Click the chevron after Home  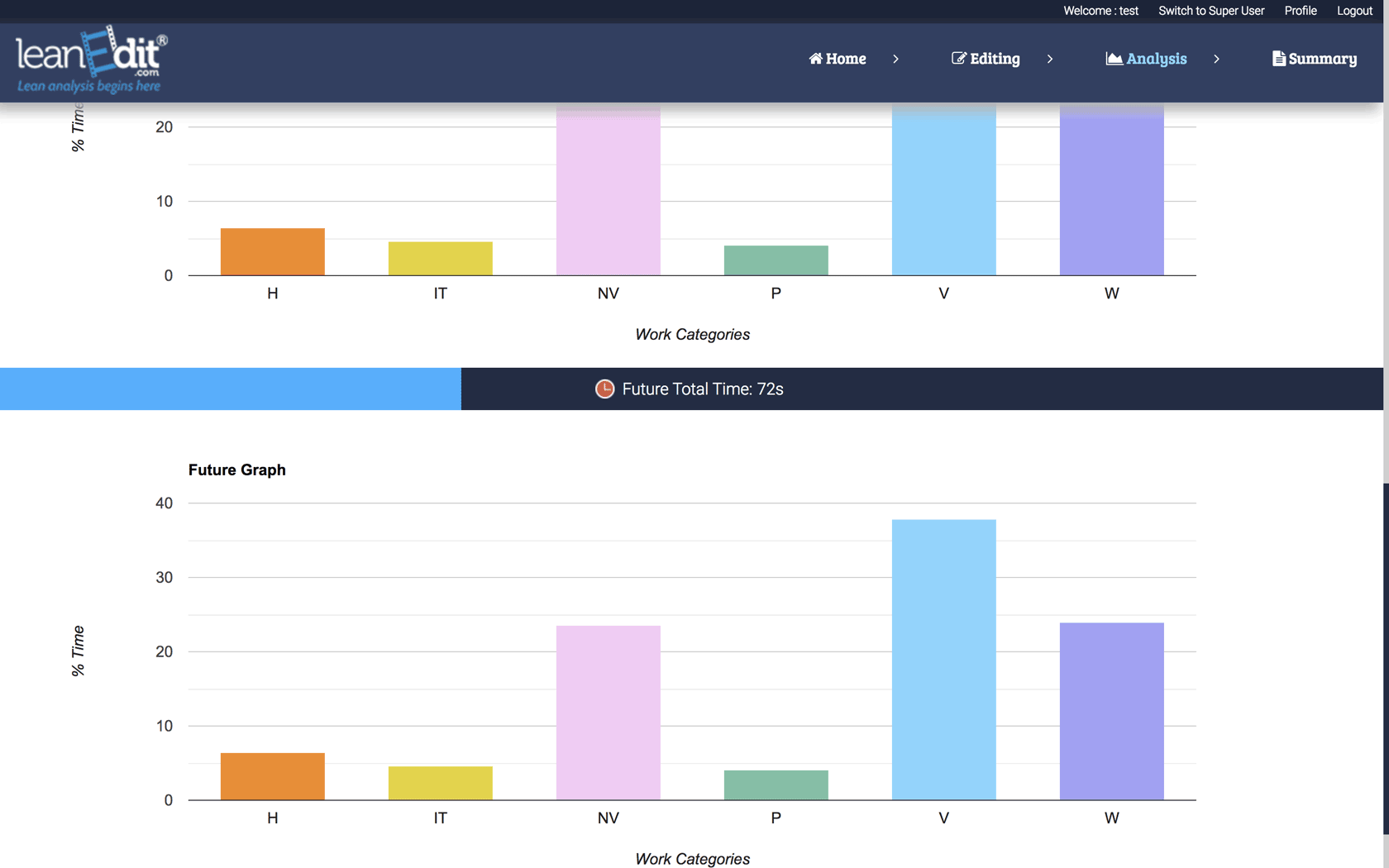tap(895, 60)
